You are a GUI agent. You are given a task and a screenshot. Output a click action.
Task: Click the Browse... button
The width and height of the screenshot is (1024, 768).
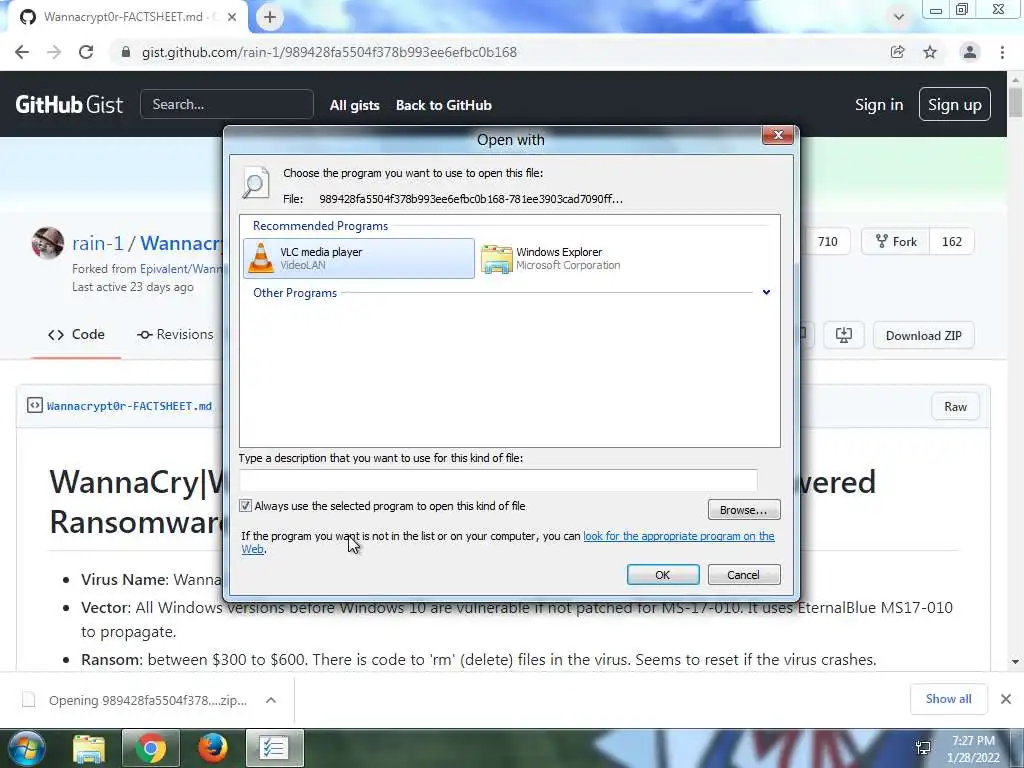pyautogui.click(x=744, y=510)
